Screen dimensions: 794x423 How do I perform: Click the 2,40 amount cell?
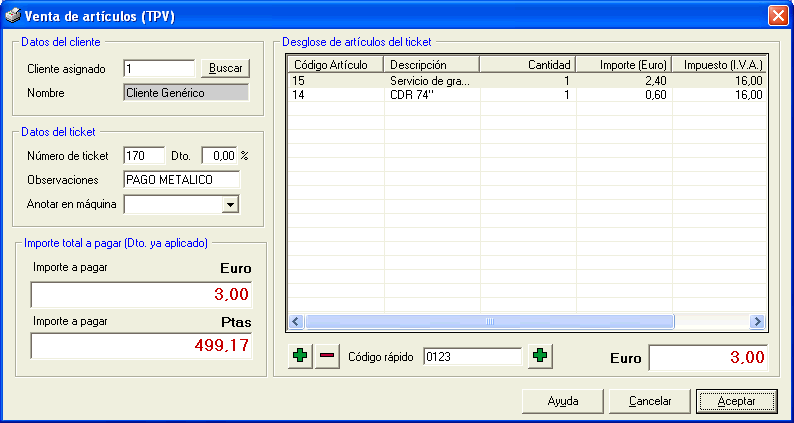(624, 81)
